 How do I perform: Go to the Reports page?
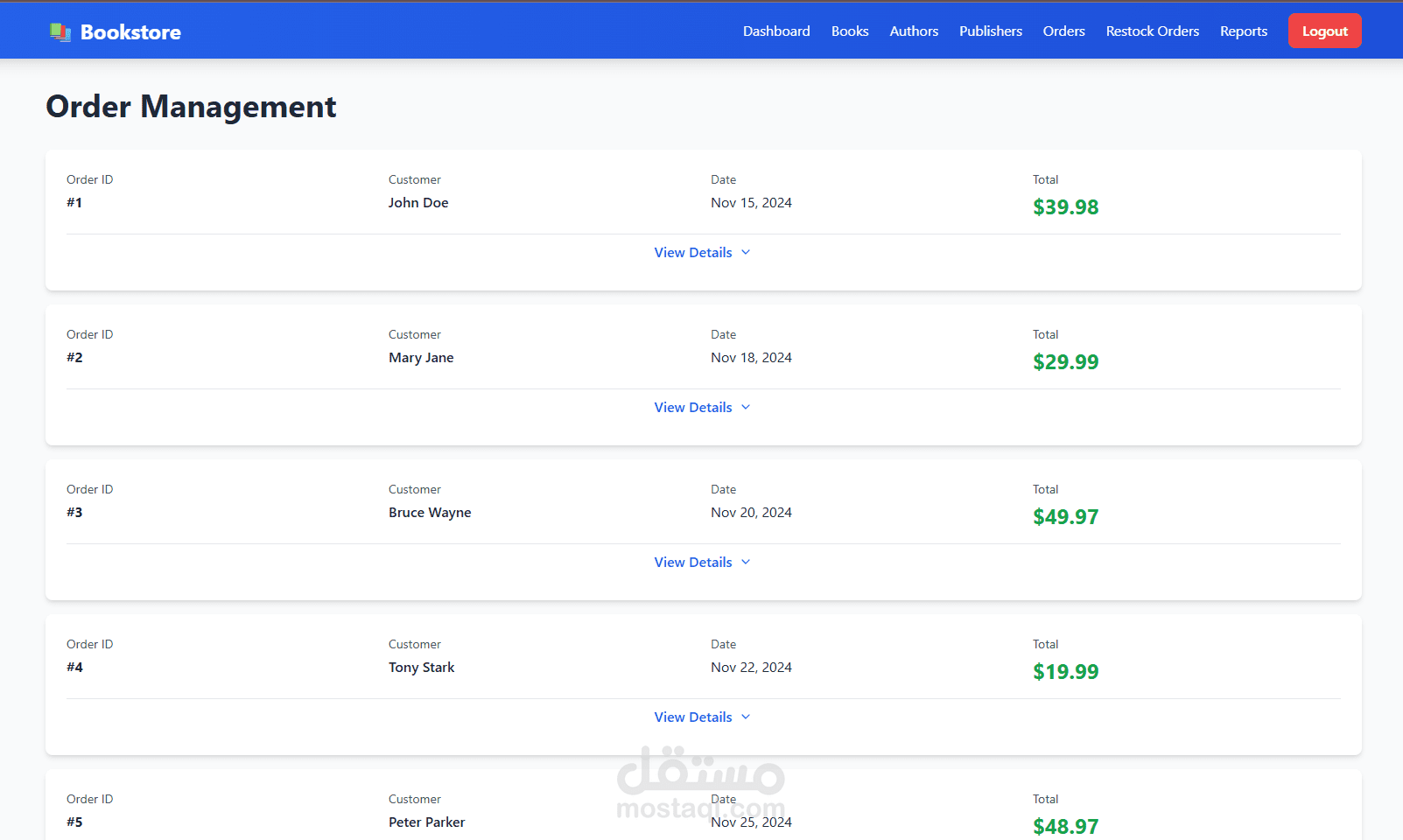click(1243, 31)
